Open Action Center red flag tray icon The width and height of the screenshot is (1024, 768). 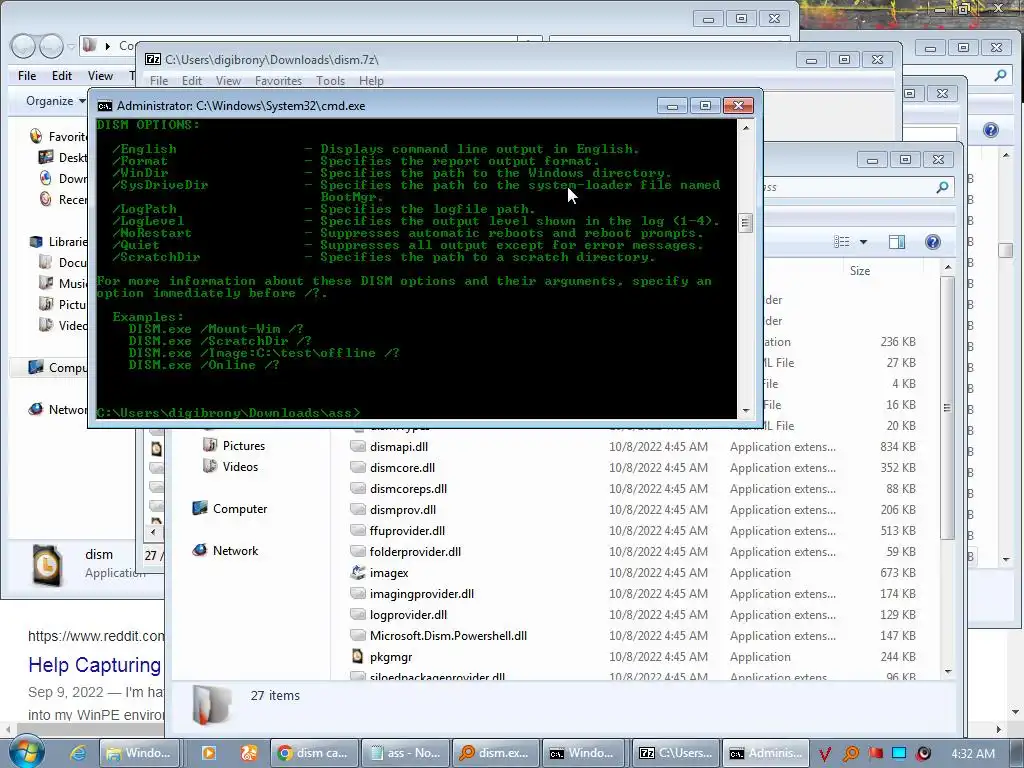pos(875,754)
